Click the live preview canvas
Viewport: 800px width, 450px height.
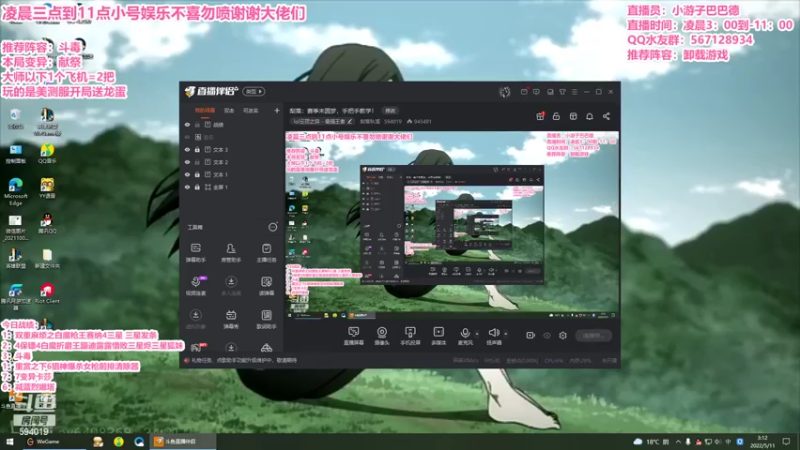click(452, 225)
